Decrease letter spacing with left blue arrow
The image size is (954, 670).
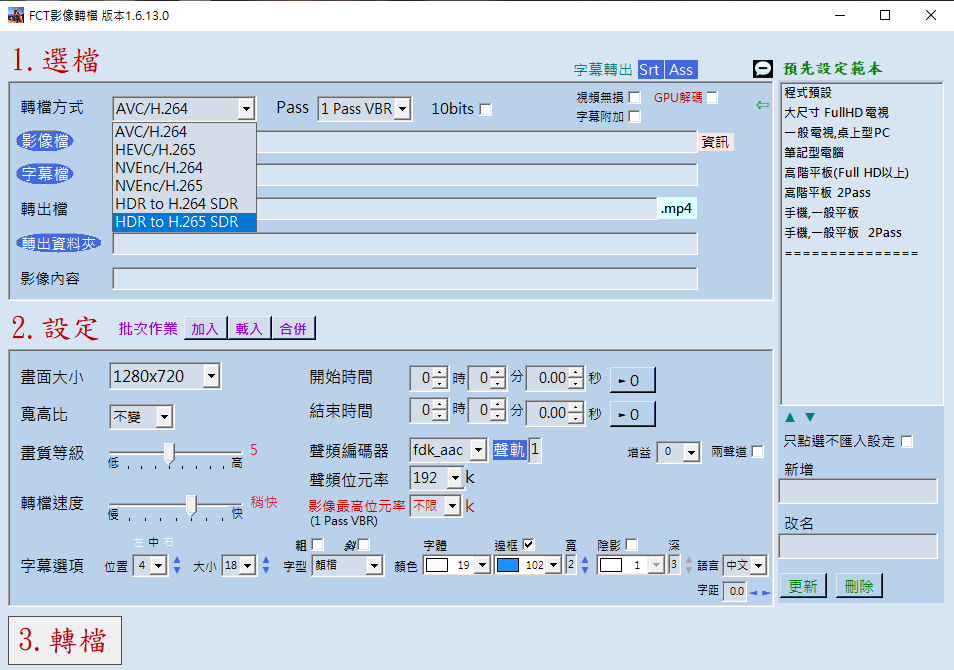(753, 593)
